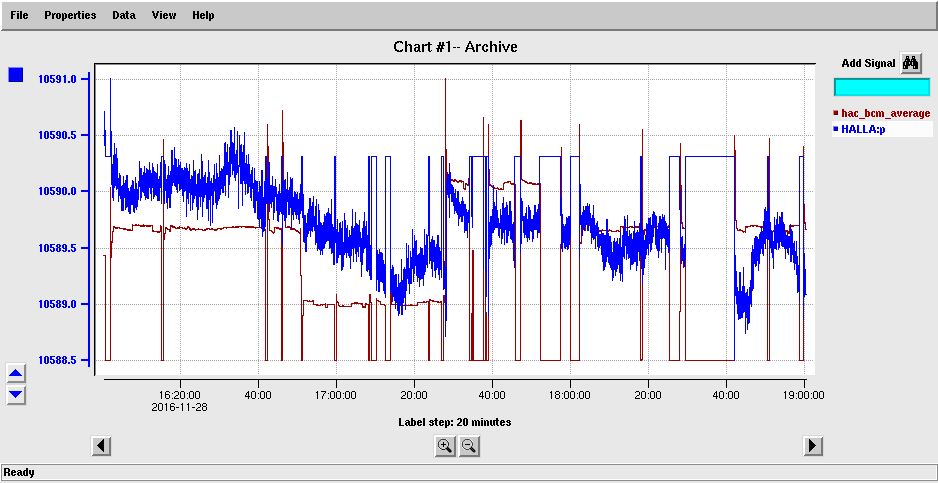Click the 16:20:00 time axis label
Image resolution: width=938 pixels, height=483 pixels.
[x=180, y=395]
